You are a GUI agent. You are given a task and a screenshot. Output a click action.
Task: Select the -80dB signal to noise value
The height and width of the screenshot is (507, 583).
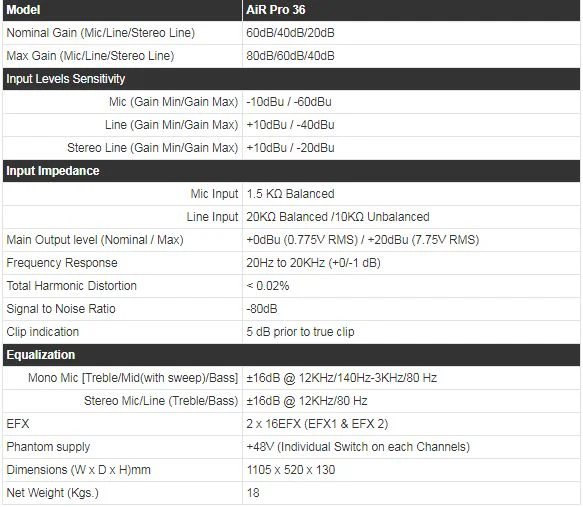click(262, 309)
